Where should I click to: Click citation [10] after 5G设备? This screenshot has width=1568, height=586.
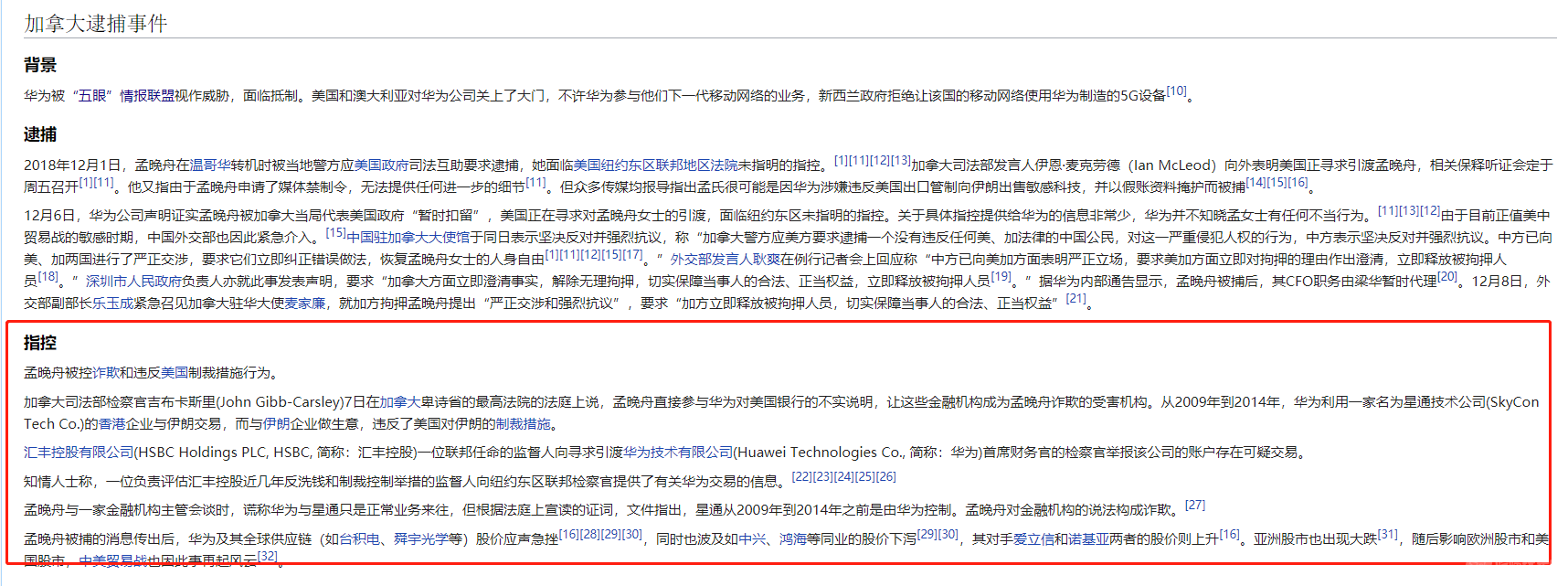(1176, 91)
